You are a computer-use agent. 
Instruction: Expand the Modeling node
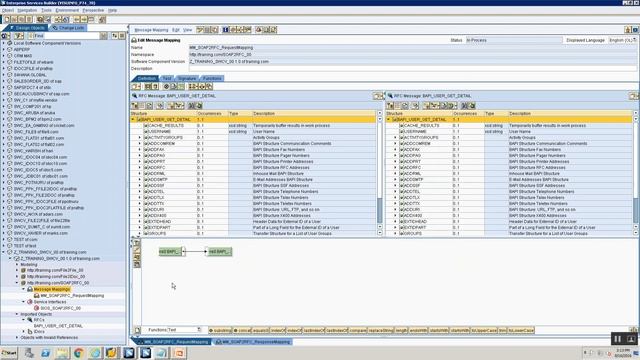pyautogui.click(x=17, y=264)
